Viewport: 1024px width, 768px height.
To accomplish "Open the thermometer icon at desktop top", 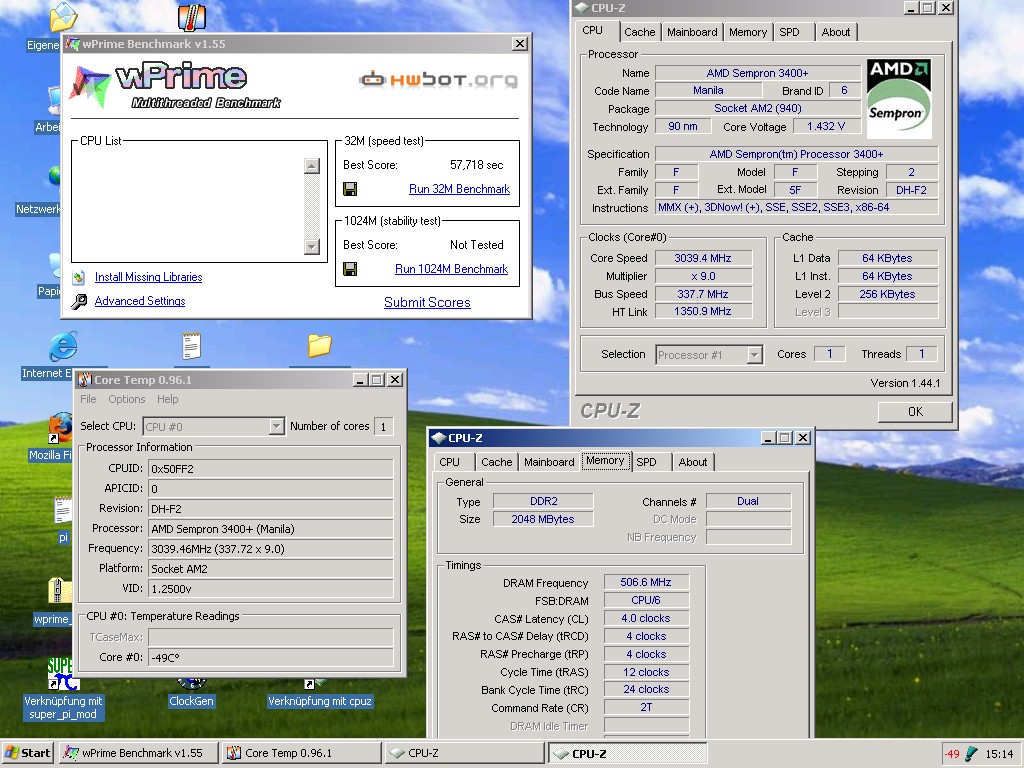I will pos(191,18).
